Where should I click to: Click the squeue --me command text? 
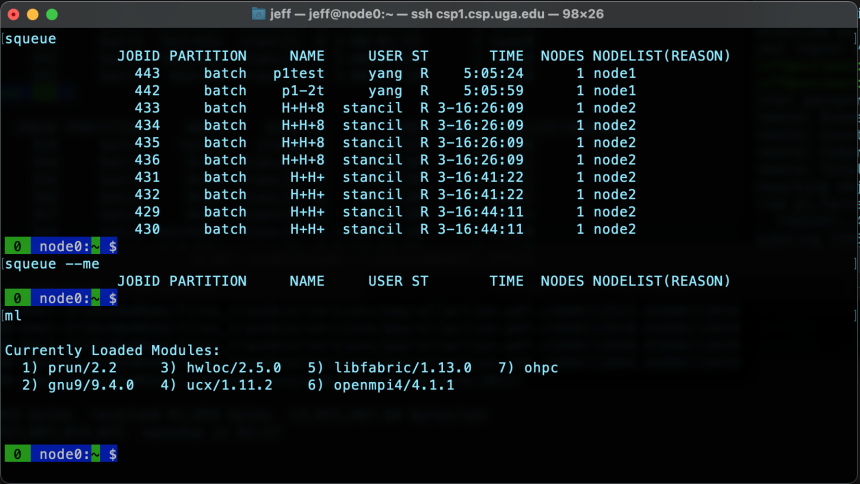click(52, 264)
